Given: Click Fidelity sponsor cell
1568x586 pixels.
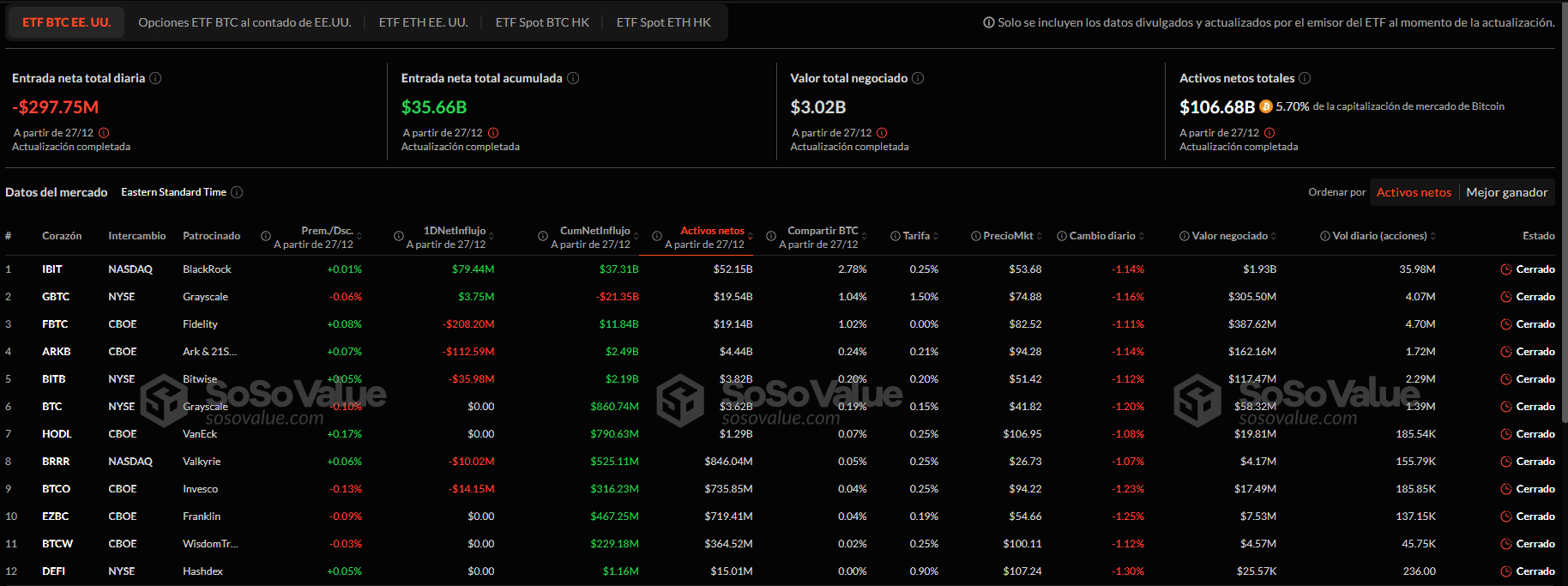Looking at the screenshot, I should (200, 324).
